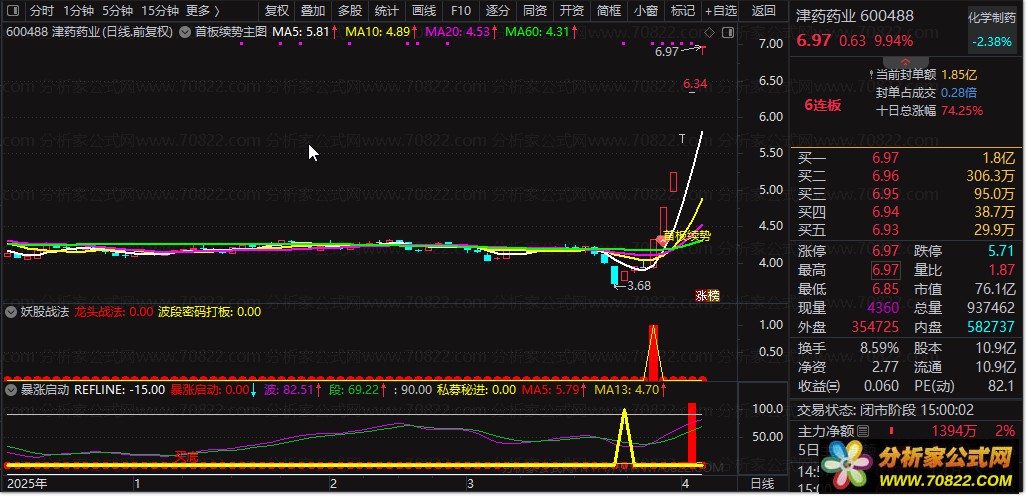Click the 涨榜 label on chart
The width and height of the screenshot is (1029, 497).
pos(708,296)
